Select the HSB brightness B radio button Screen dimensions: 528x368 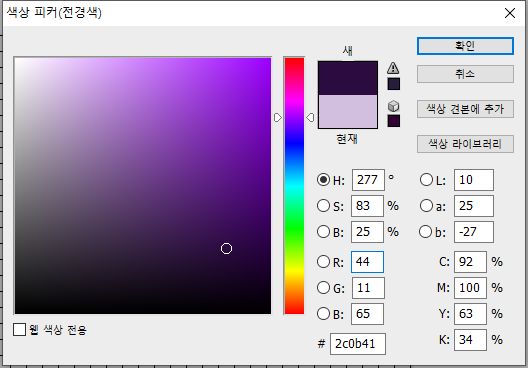point(323,232)
